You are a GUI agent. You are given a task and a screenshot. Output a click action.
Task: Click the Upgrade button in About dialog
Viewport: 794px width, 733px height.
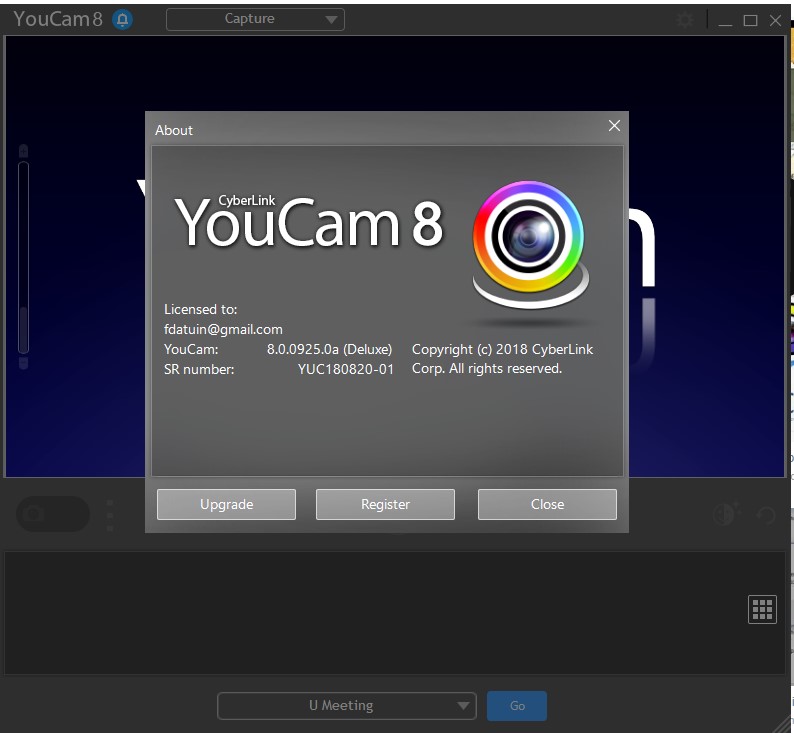pyautogui.click(x=226, y=504)
